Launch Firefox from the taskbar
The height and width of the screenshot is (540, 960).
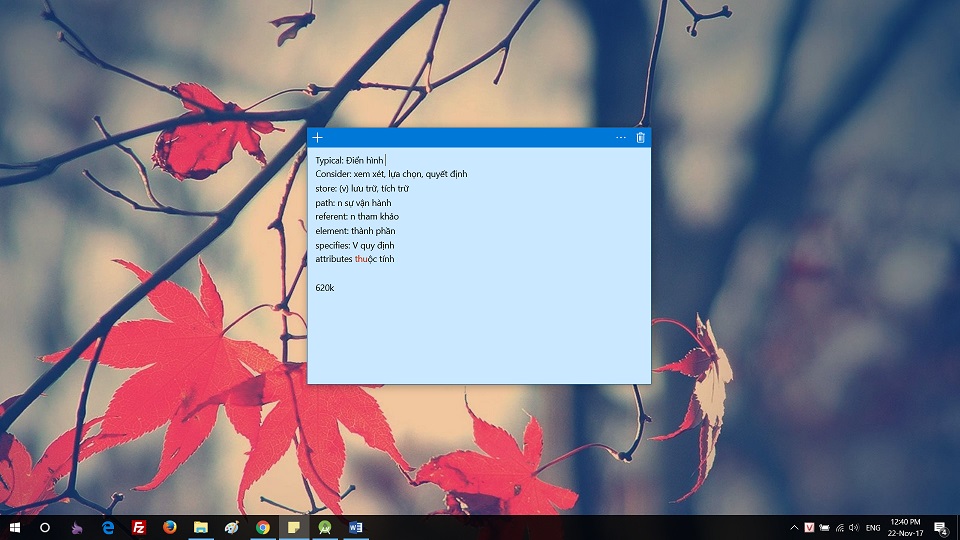coord(170,527)
